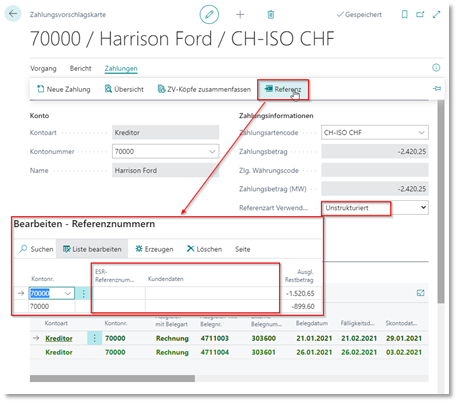Click first row Kundendaten cell
458x403 pixels.
[x=212, y=293]
